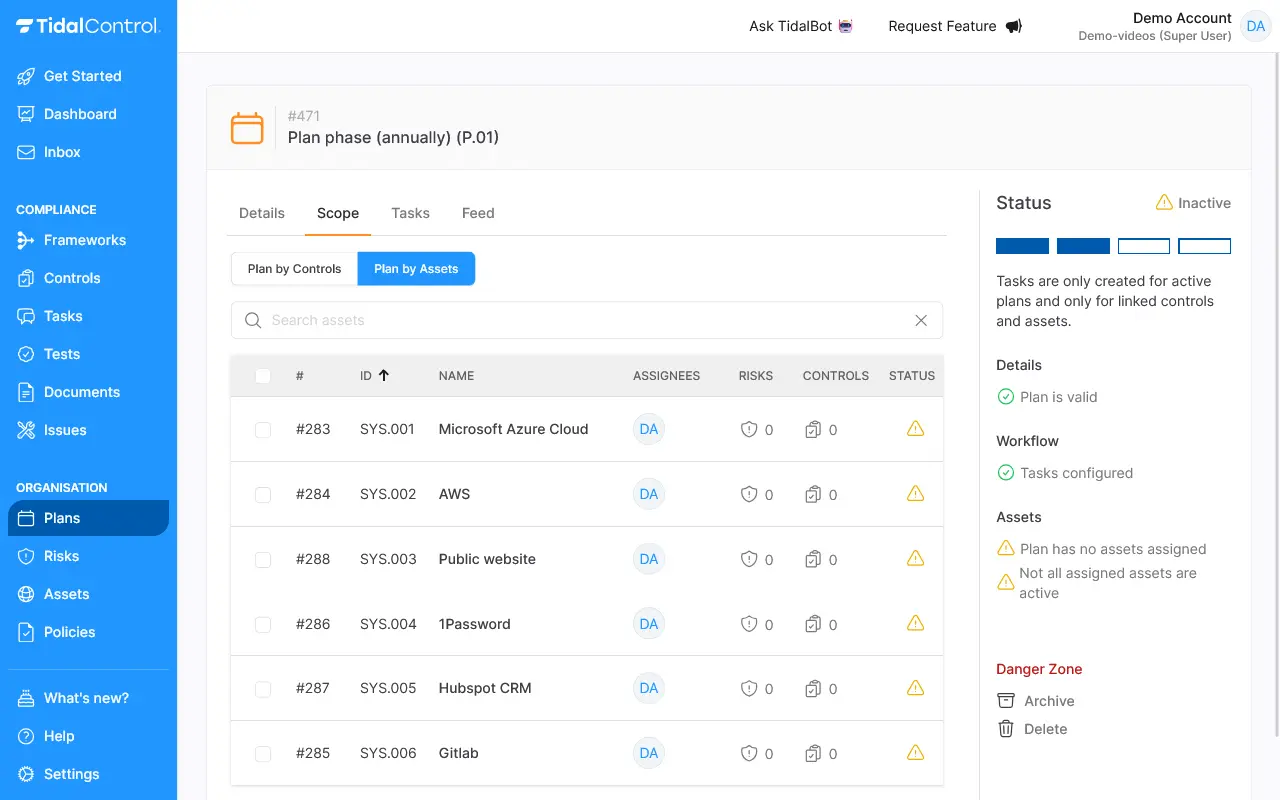
Task: Click the Help question mark icon
Action: pos(26,736)
